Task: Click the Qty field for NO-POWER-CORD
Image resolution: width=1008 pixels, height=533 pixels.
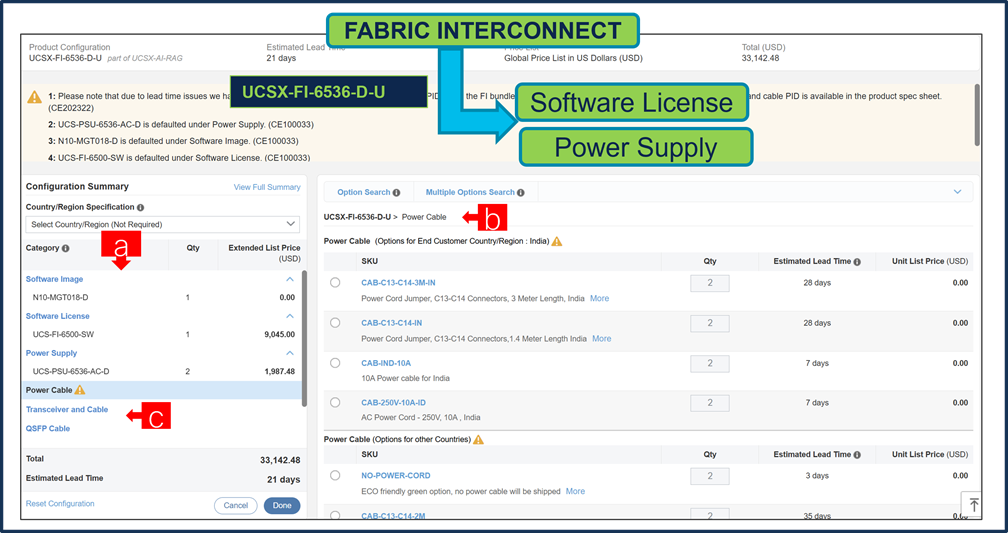Action: 710,476
